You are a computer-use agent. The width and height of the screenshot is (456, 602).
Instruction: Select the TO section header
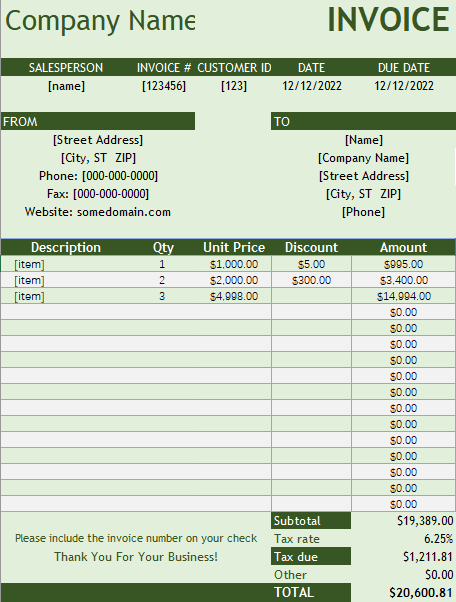click(x=363, y=121)
